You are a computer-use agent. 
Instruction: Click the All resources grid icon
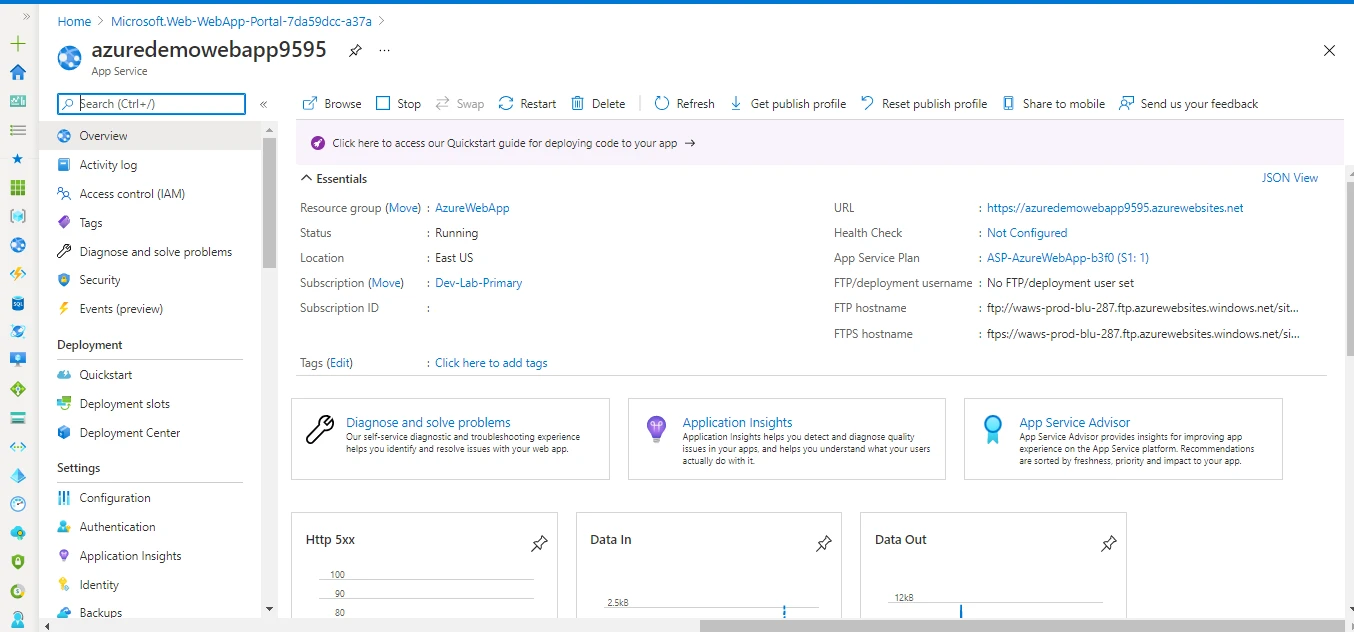coord(16,186)
